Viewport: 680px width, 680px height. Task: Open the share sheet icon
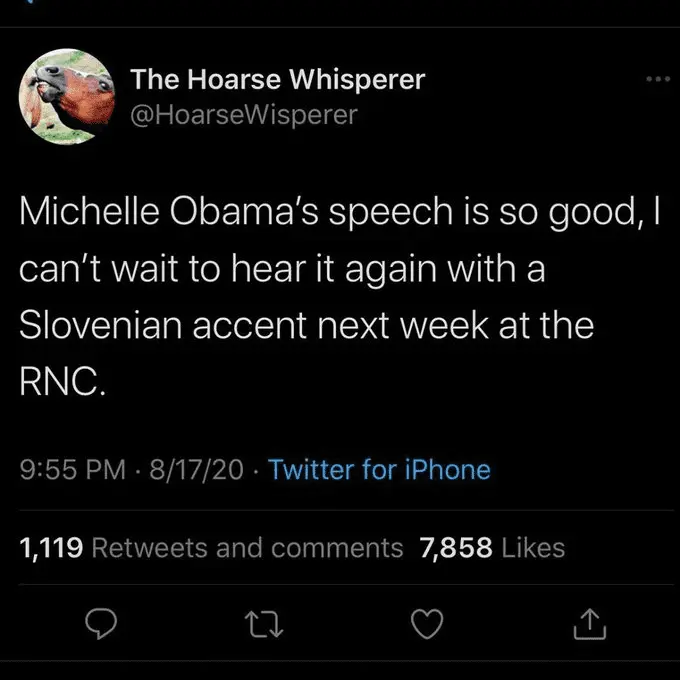(590, 625)
